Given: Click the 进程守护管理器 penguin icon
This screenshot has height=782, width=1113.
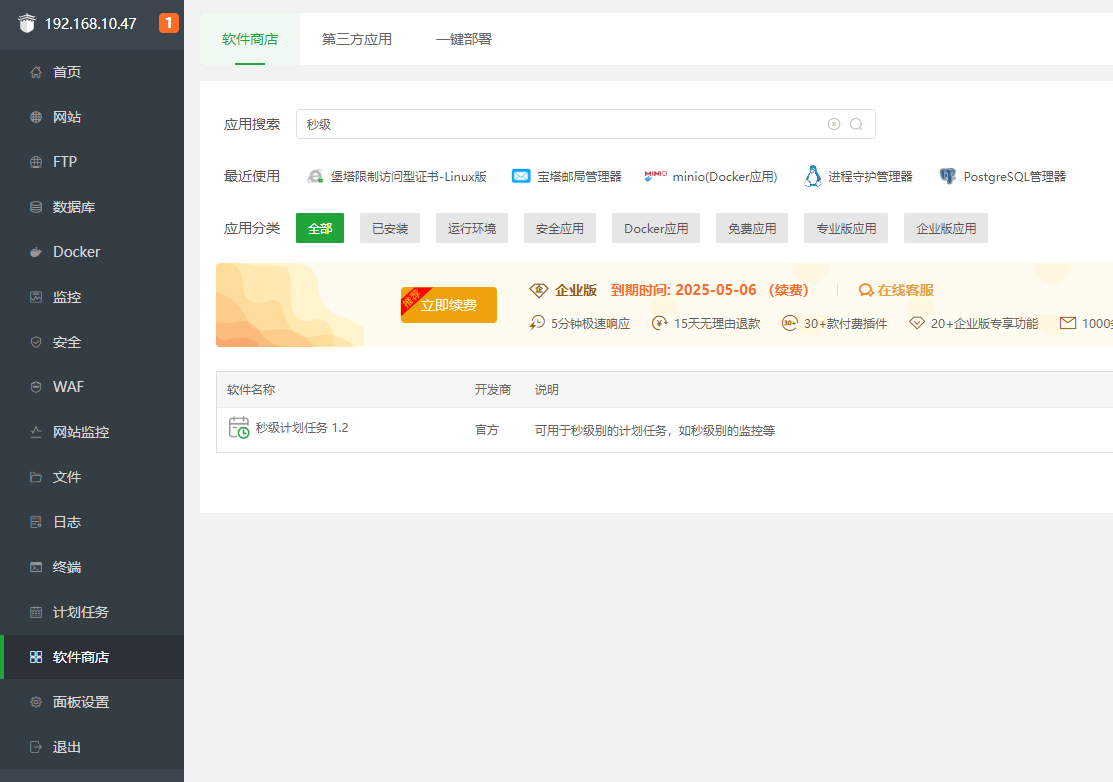Looking at the screenshot, I should coord(813,176).
